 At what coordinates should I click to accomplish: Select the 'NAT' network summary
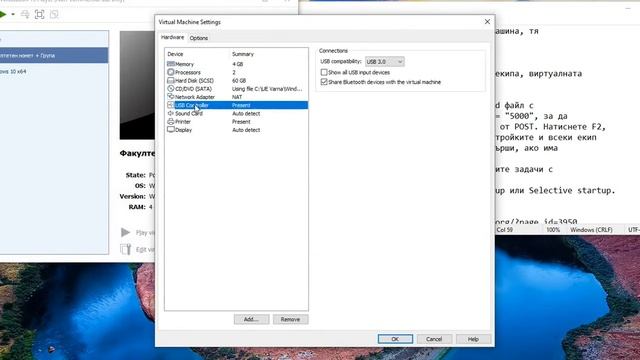237,97
